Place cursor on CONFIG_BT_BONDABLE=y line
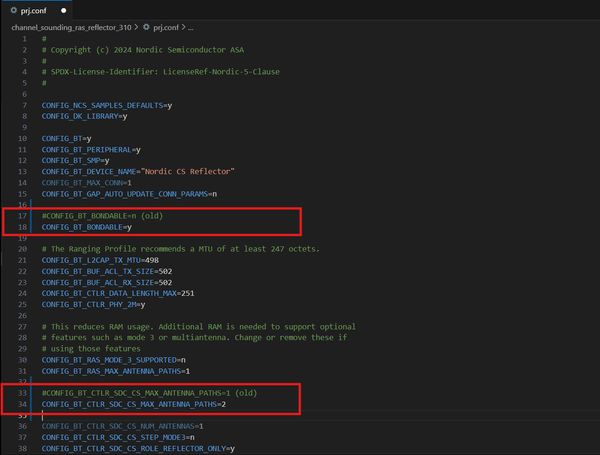The width and height of the screenshot is (600, 455). tap(94, 227)
